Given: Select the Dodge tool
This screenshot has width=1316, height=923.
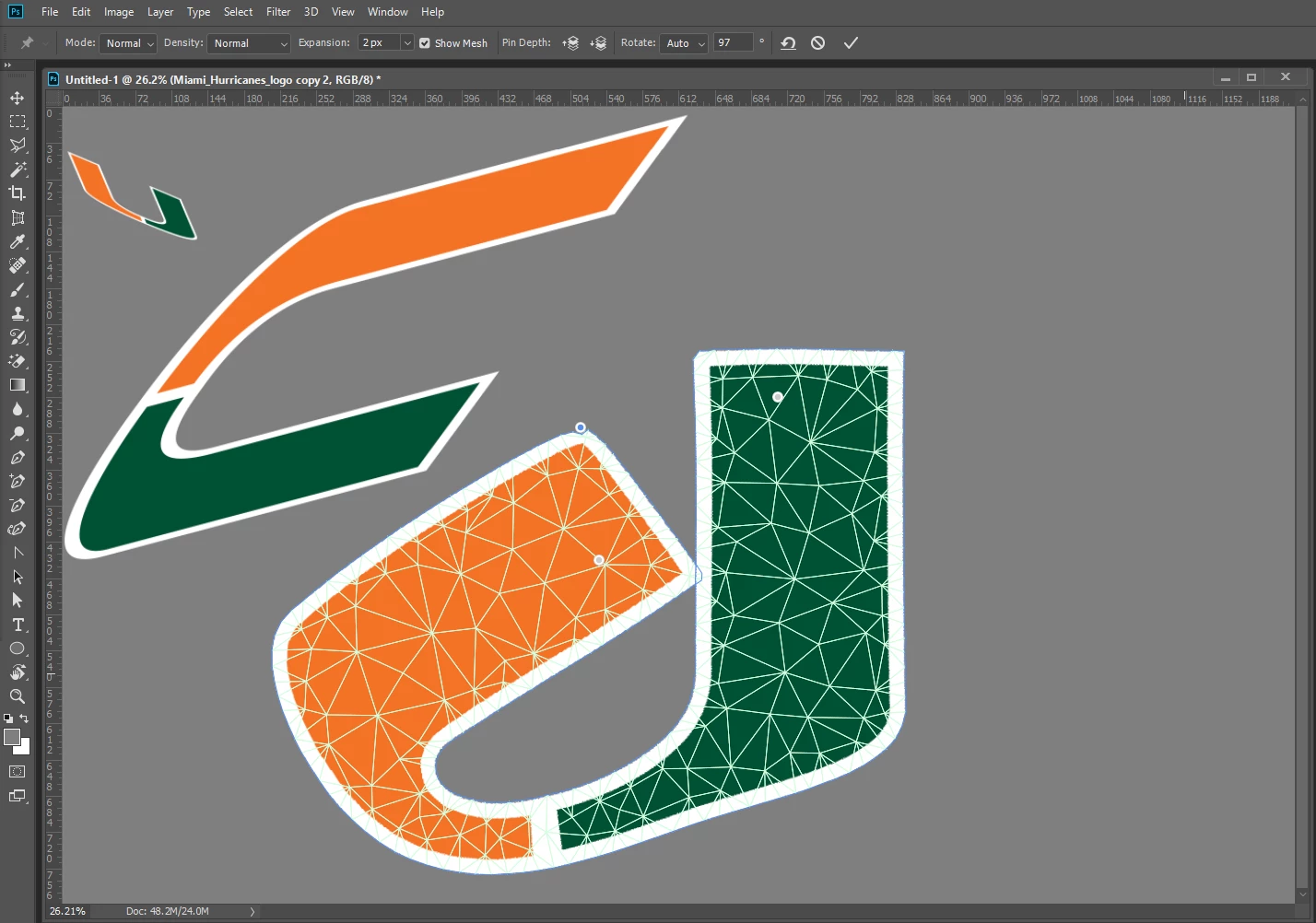Looking at the screenshot, I should click(18, 433).
